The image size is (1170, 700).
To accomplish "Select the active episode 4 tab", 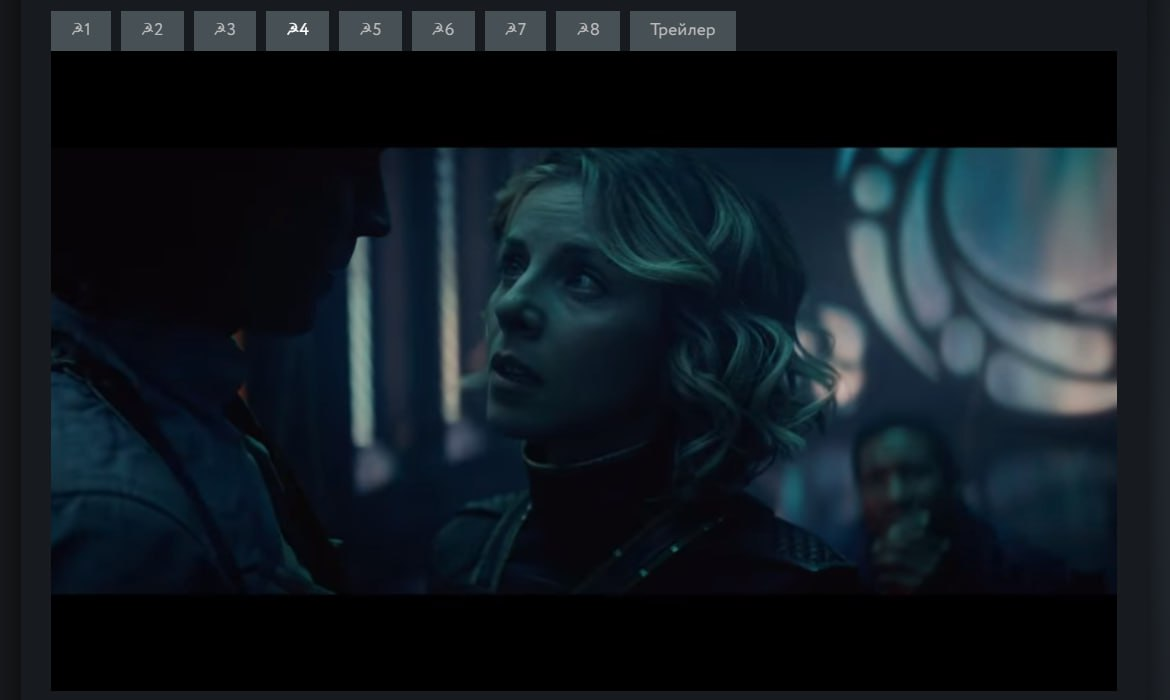I will (x=298, y=31).
